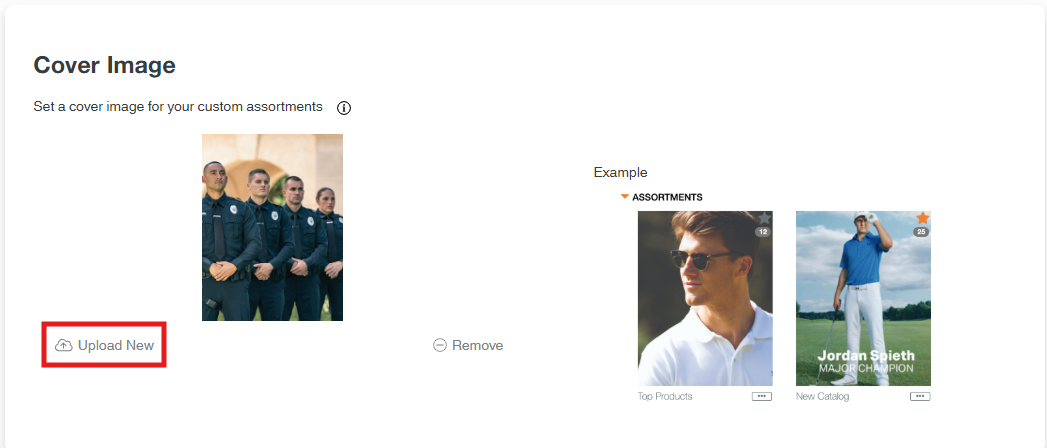Click the New Catalog caption
This screenshot has width=1047, height=448.
[x=822, y=397]
